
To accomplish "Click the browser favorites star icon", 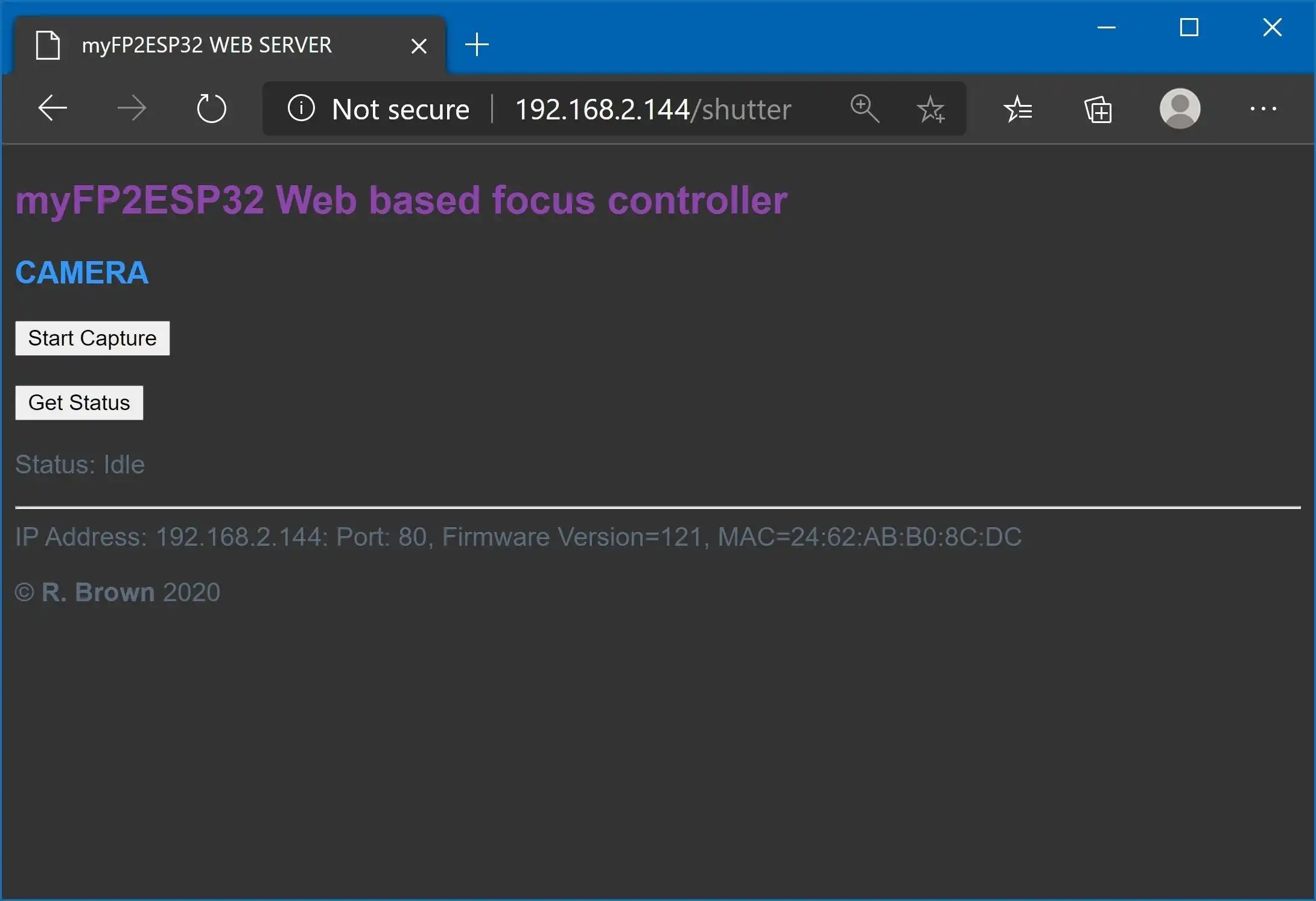I will coord(930,108).
